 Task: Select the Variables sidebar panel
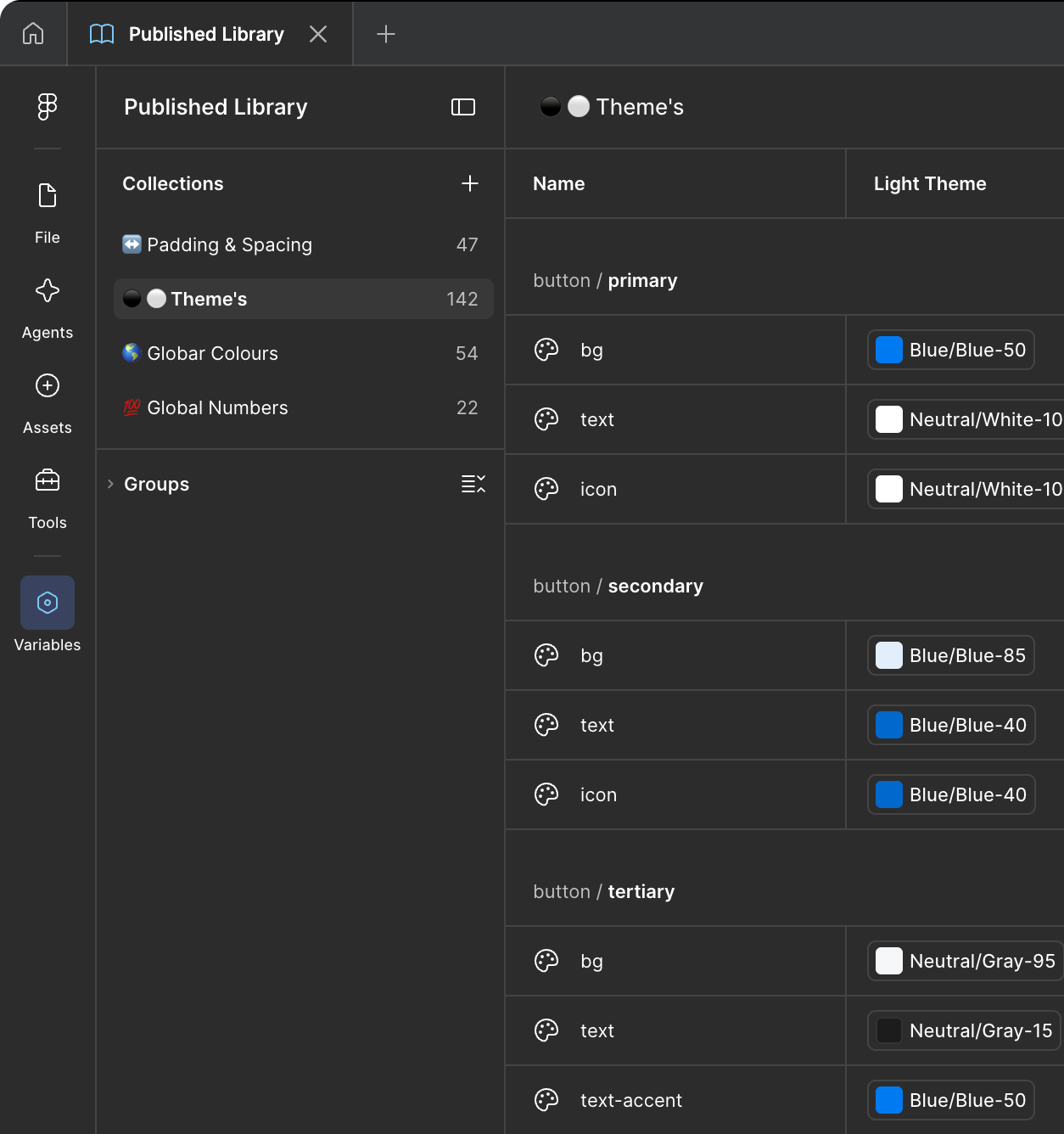48,615
